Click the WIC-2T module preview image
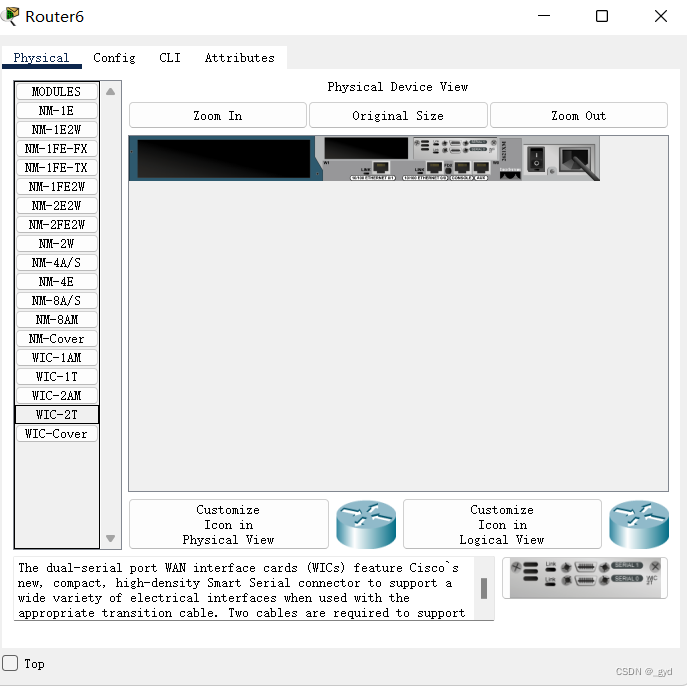This screenshot has width=687, height=686. (585, 578)
